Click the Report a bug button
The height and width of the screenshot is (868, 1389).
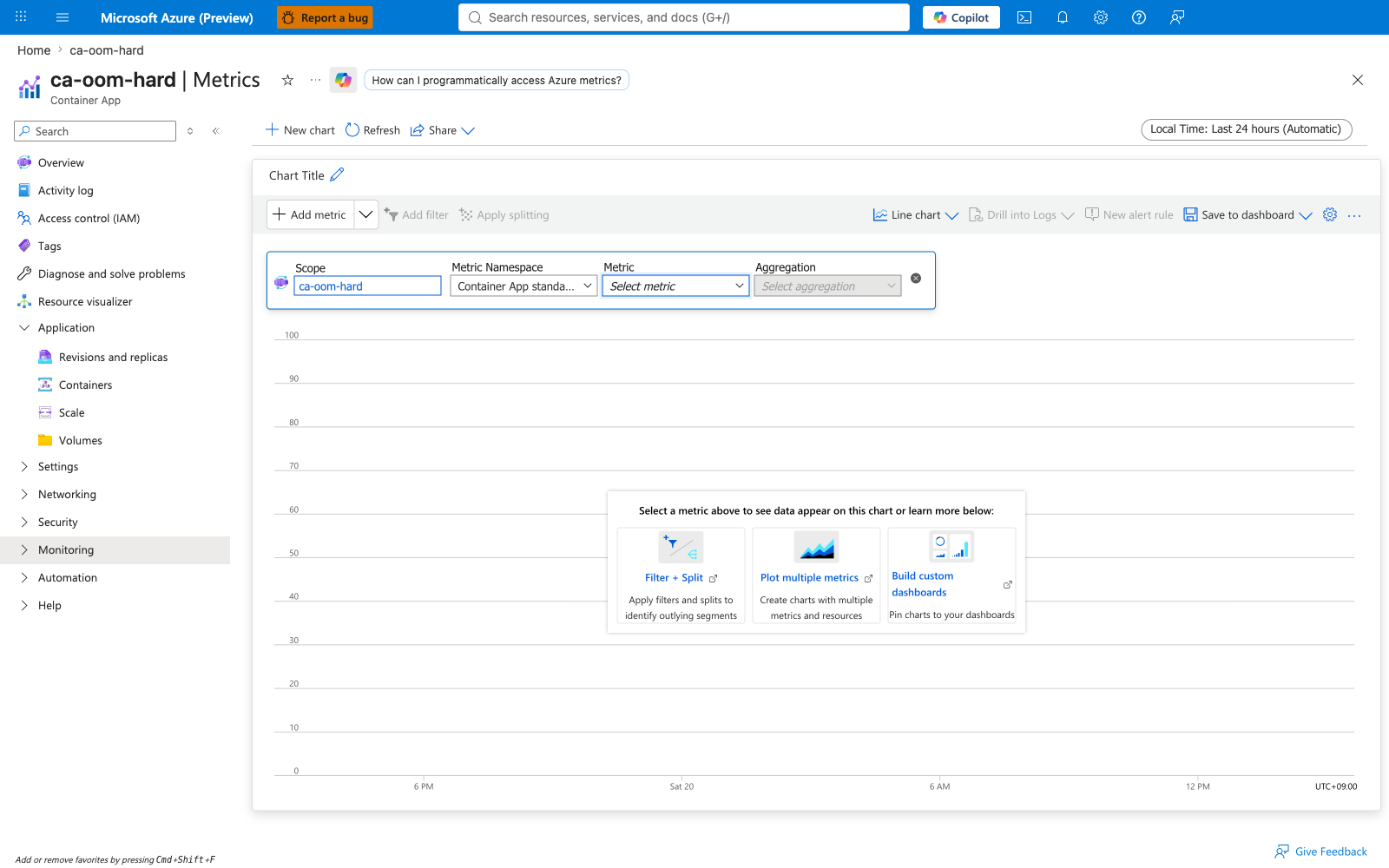click(325, 17)
